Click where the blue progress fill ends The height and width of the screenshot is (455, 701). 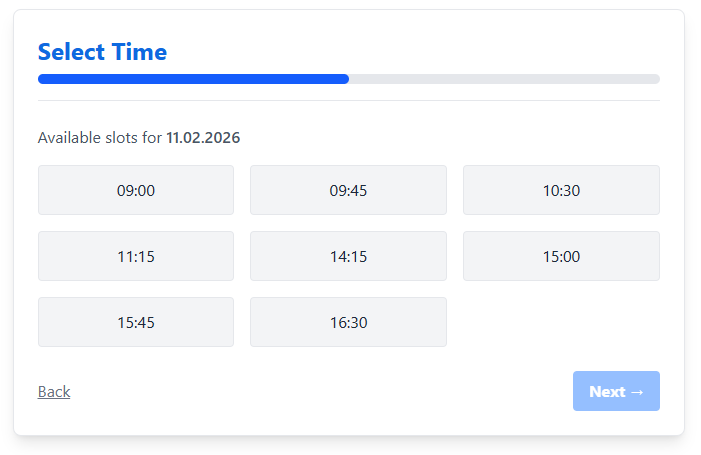coord(347,79)
